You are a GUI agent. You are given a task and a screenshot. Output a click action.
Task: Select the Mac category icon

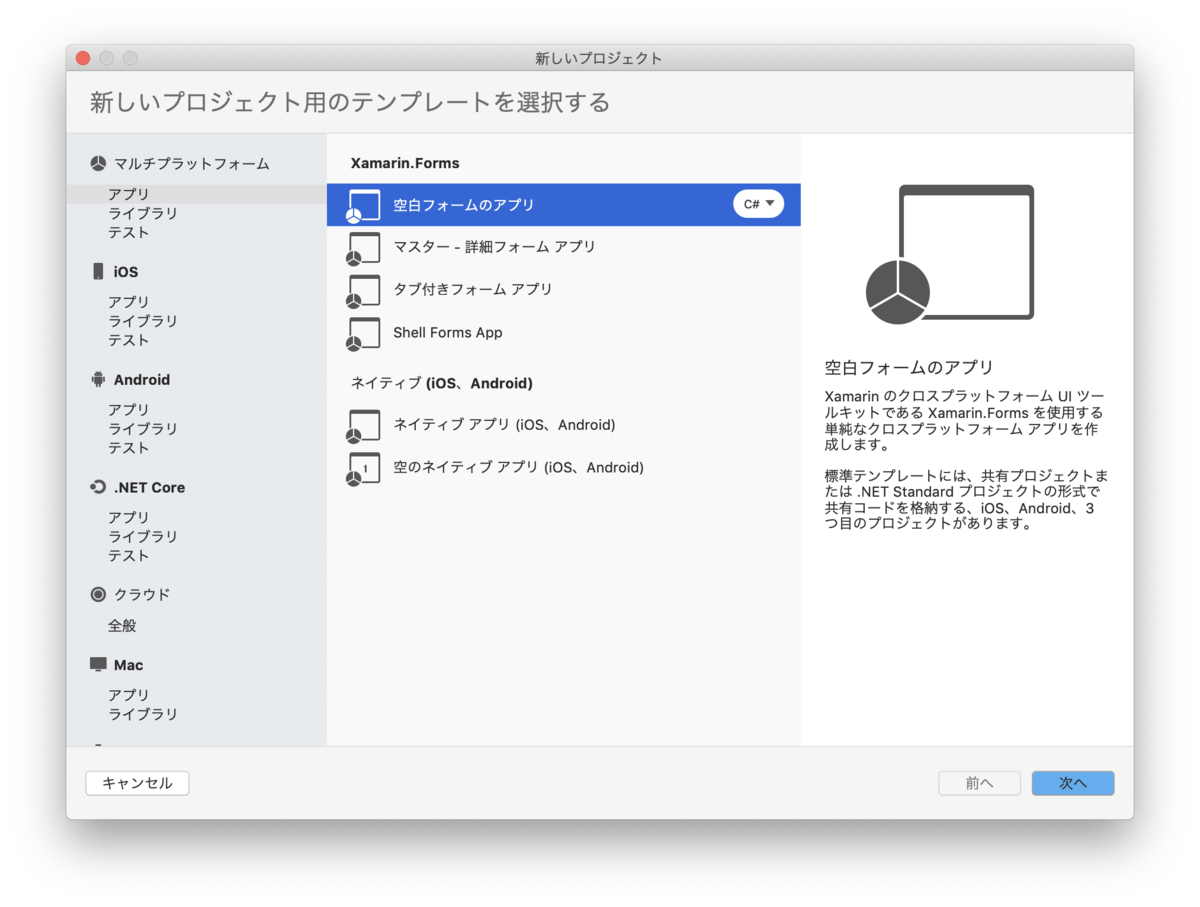click(x=96, y=664)
